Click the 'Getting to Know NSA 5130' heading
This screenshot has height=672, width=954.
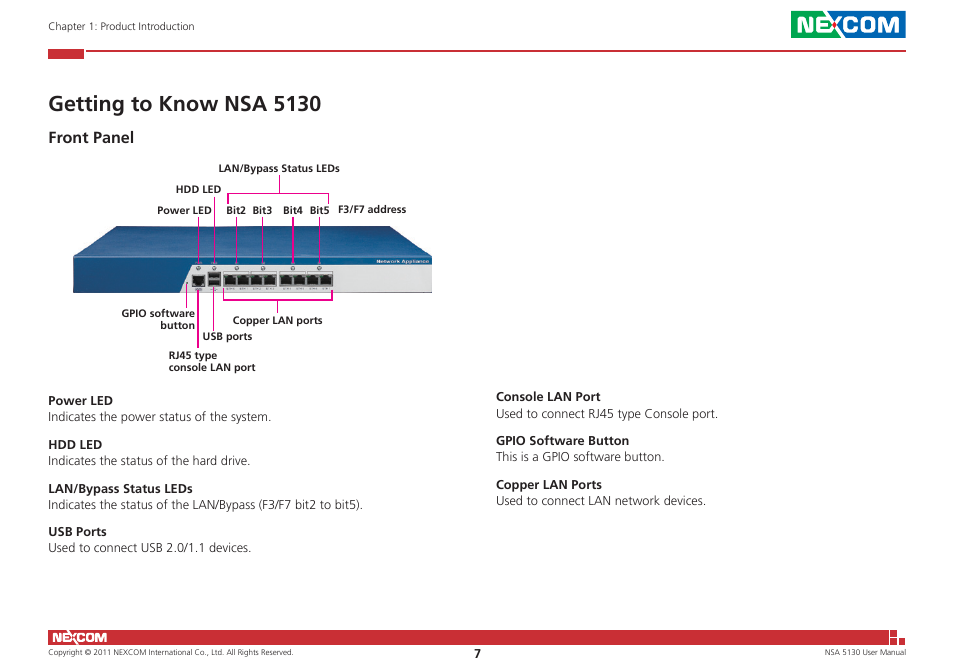point(184,104)
